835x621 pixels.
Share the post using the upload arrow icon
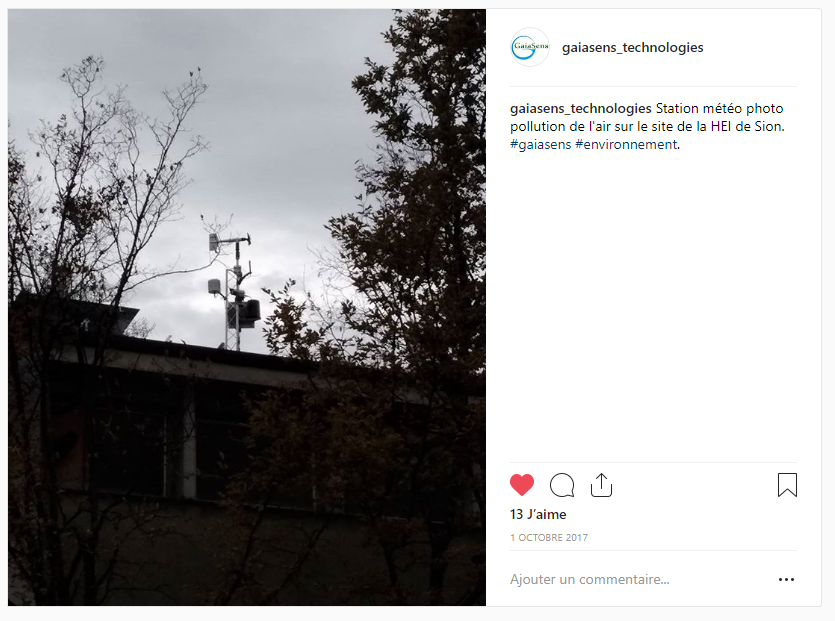[x=601, y=485]
